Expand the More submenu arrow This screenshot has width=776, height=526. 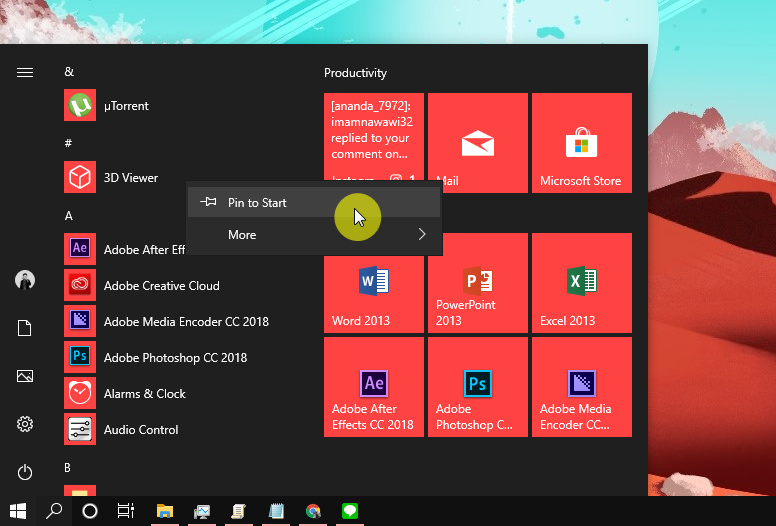(x=422, y=235)
